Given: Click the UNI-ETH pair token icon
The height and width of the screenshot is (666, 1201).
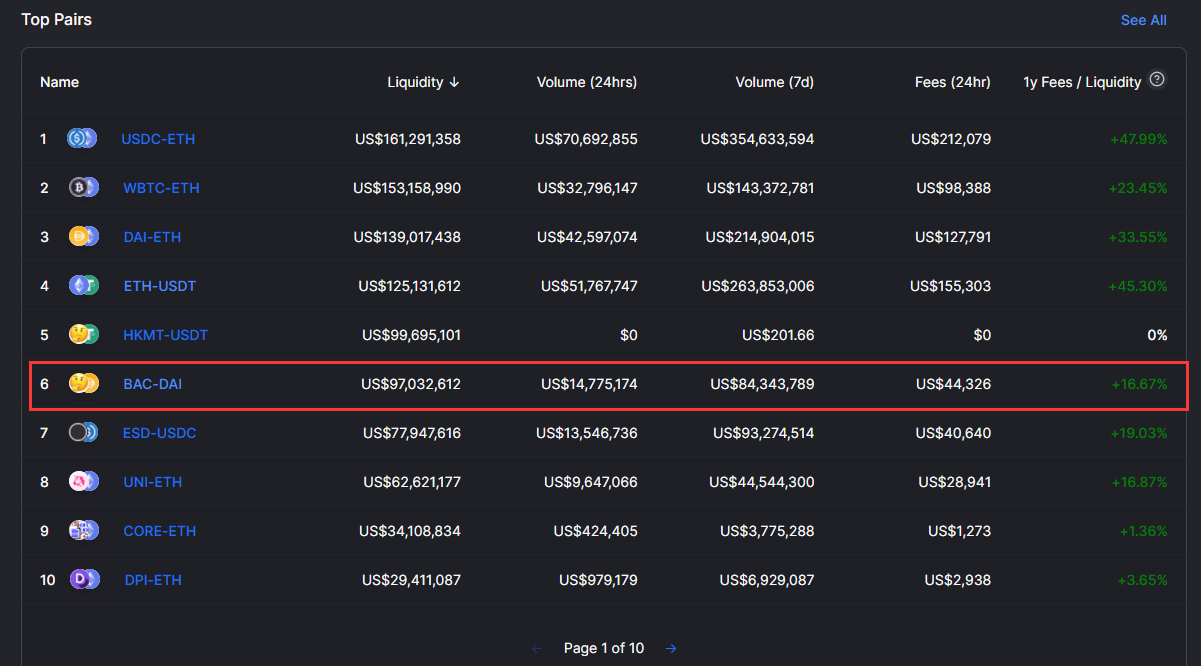Looking at the screenshot, I should click(83, 482).
